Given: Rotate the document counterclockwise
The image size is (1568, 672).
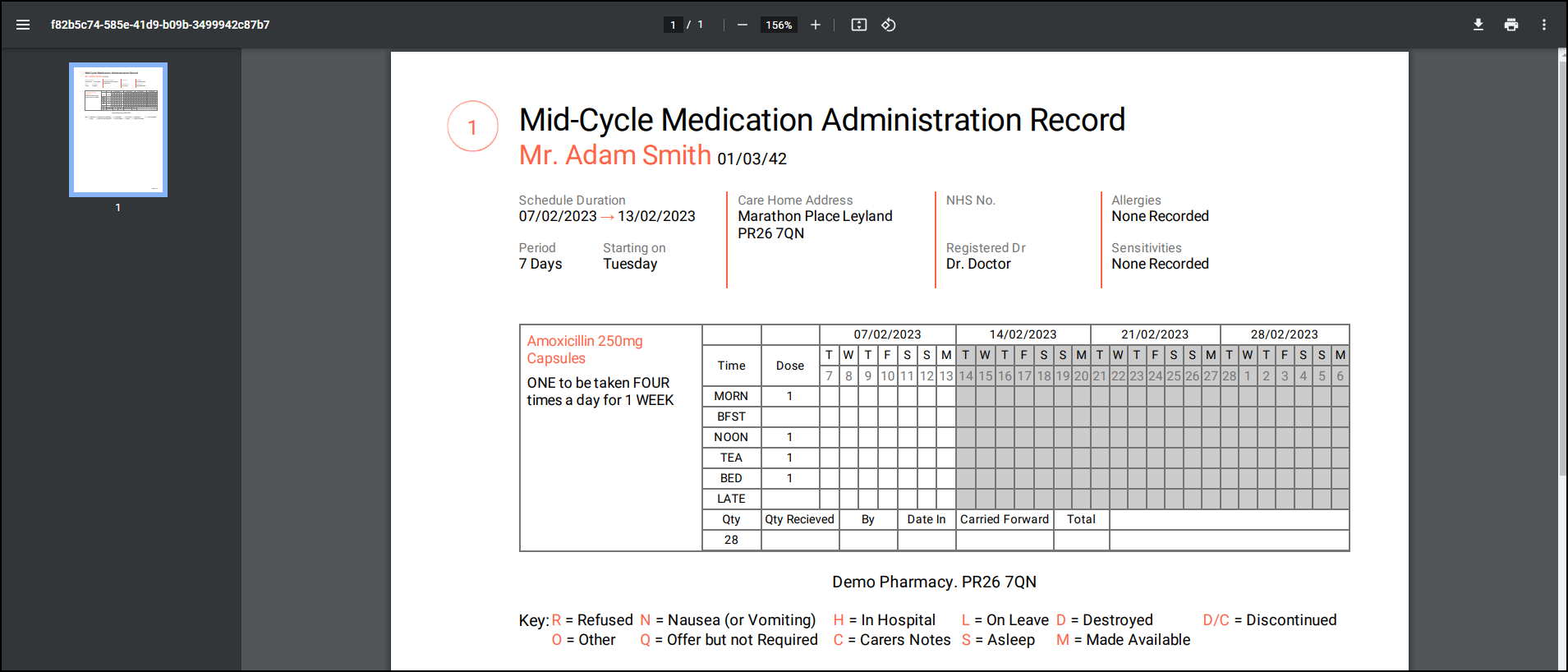Looking at the screenshot, I should [x=889, y=25].
